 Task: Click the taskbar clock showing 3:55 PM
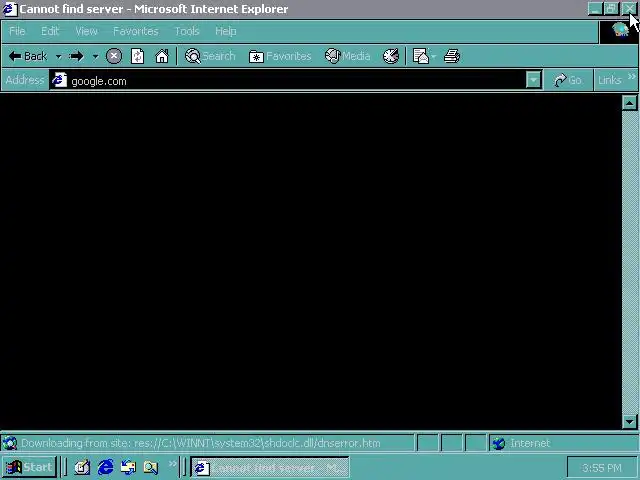tap(602, 468)
